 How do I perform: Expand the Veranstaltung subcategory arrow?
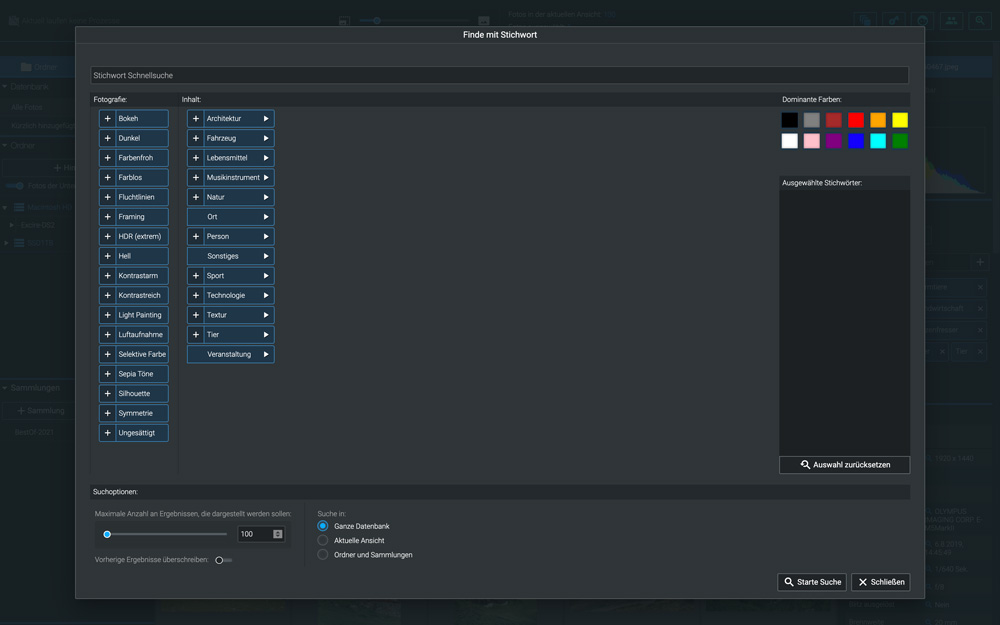(266, 355)
